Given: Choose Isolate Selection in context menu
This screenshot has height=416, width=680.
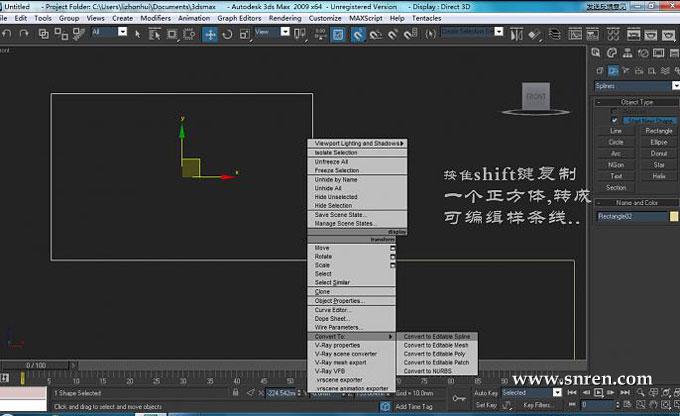Looking at the screenshot, I should click(357, 153).
